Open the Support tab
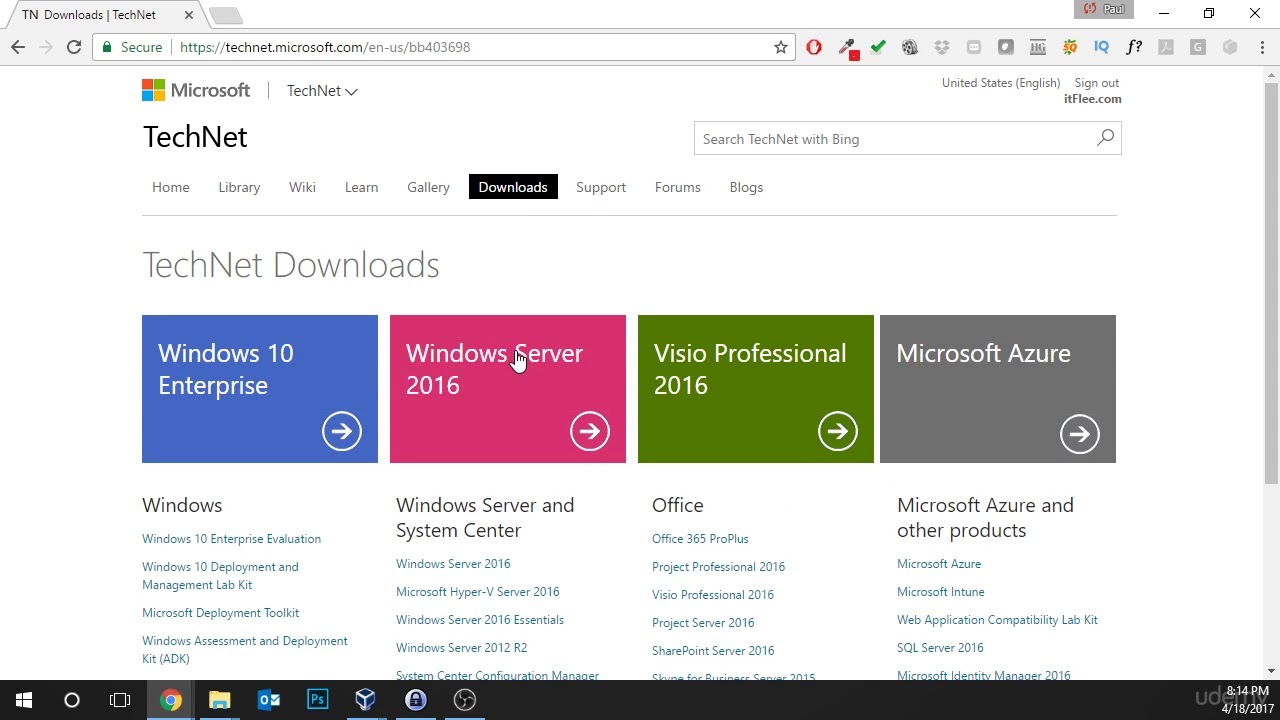The image size is (1280, 720). [x=601, y=187]
